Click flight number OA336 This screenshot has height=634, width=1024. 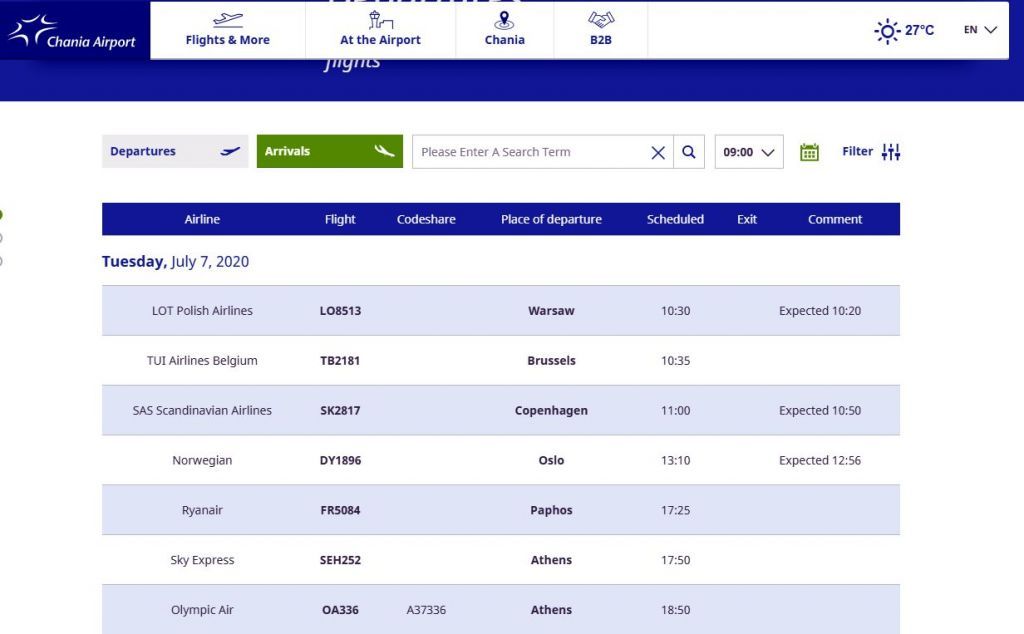(x=340, y=610)
